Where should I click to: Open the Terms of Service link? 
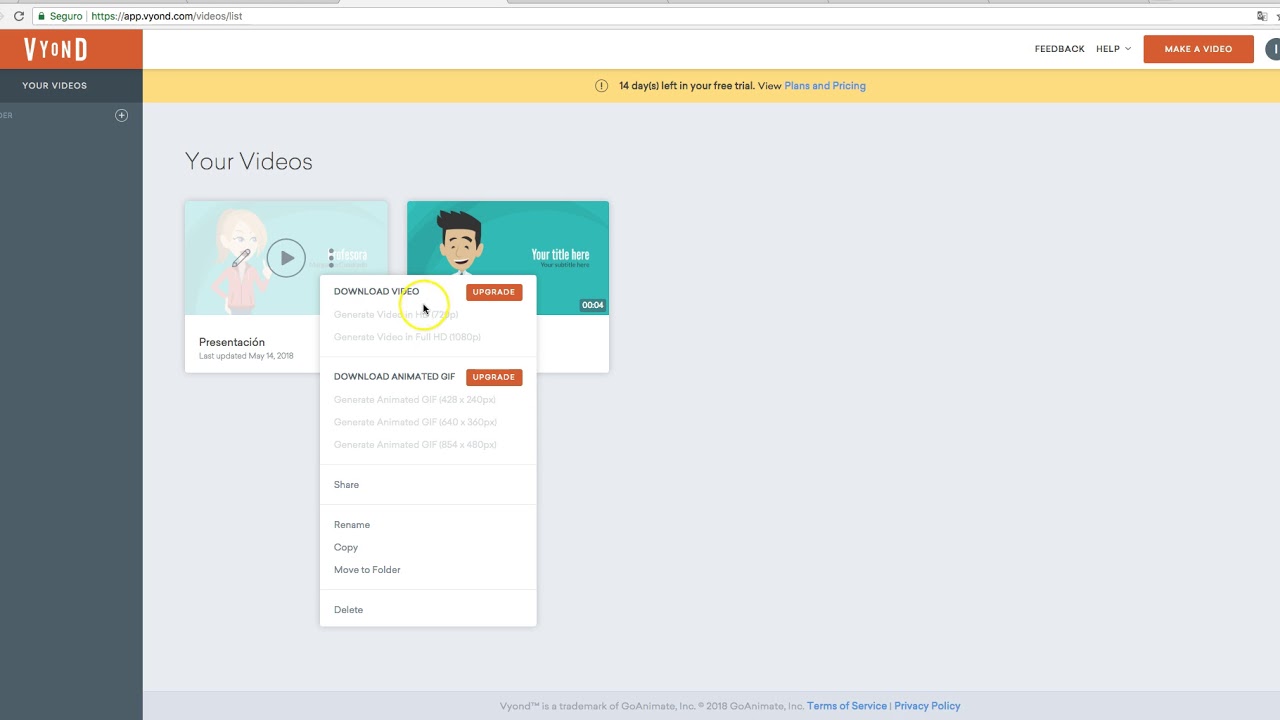click(x=847, y=706)
